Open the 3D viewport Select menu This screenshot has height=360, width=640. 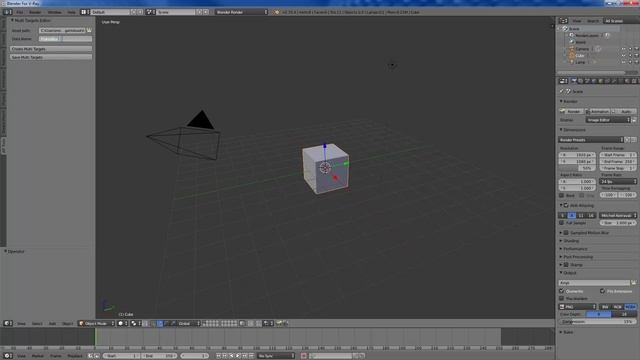(x=37, y=324)
